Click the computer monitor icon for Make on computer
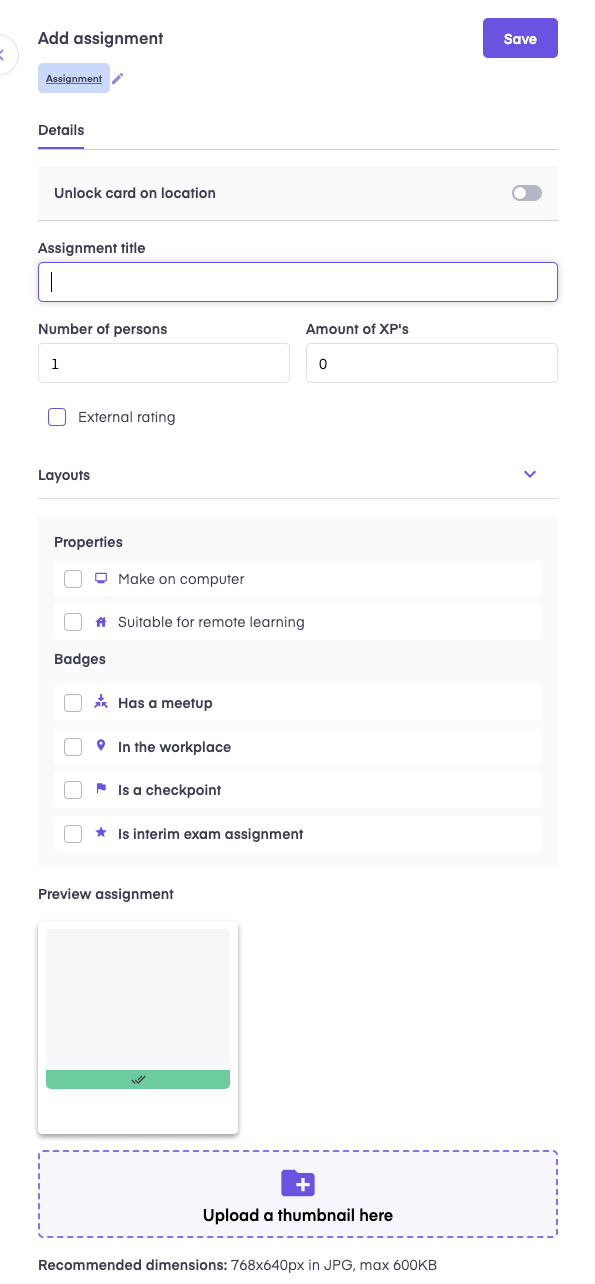The image size is (595, 1284). point(100,578)
